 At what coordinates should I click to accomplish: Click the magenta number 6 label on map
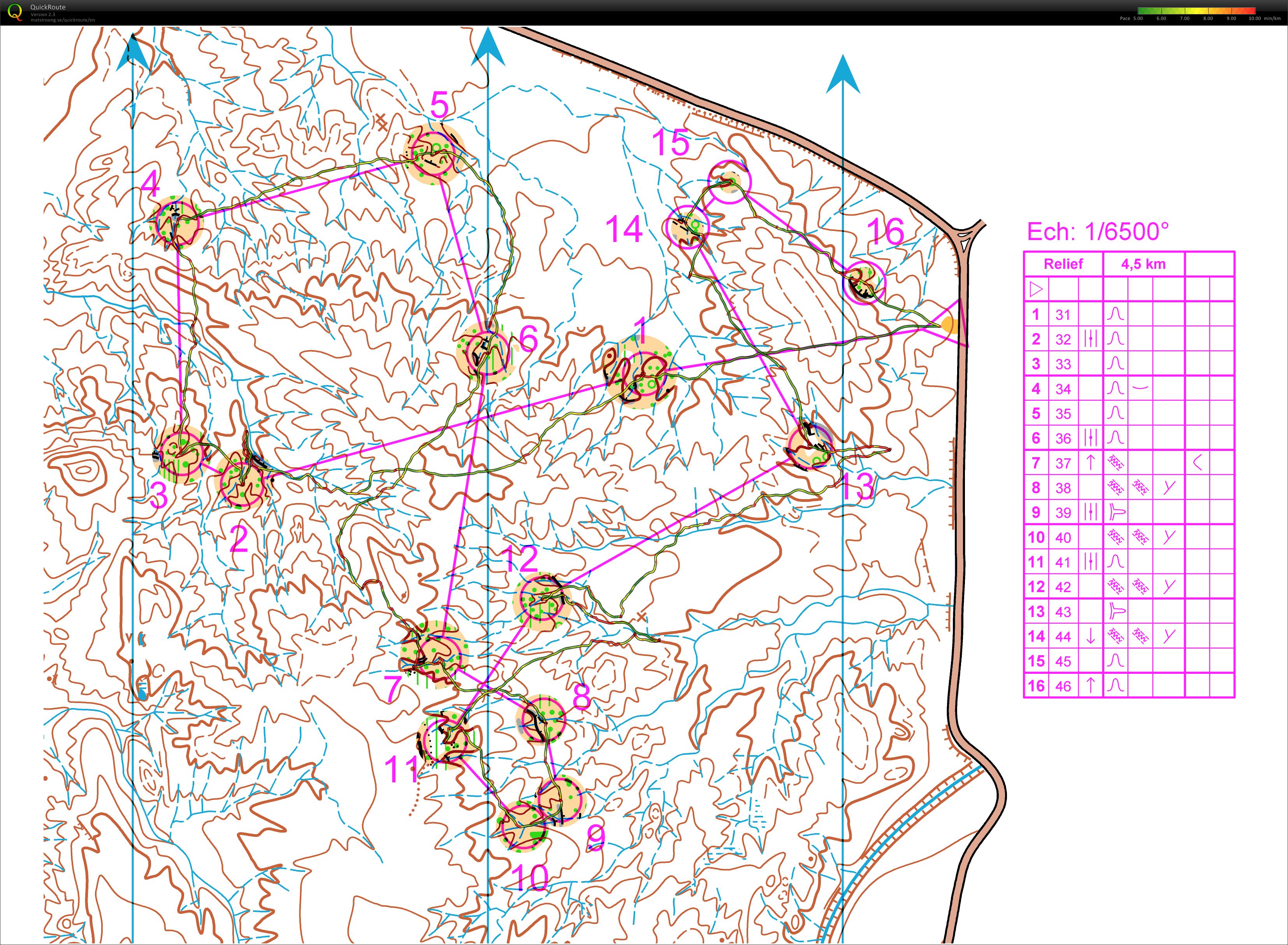(x=528, y=338)
